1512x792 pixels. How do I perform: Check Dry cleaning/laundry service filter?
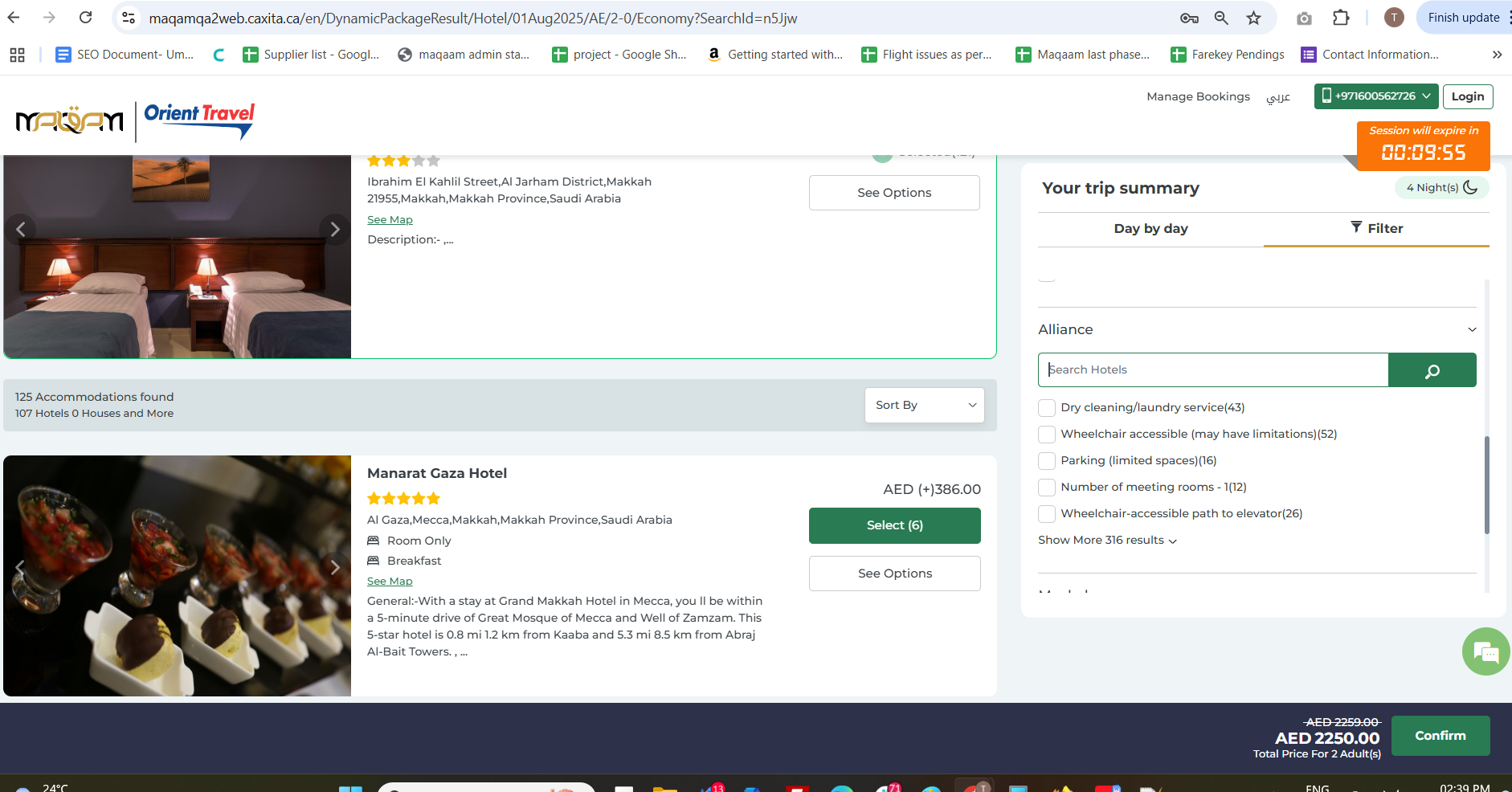(1047, 408)
